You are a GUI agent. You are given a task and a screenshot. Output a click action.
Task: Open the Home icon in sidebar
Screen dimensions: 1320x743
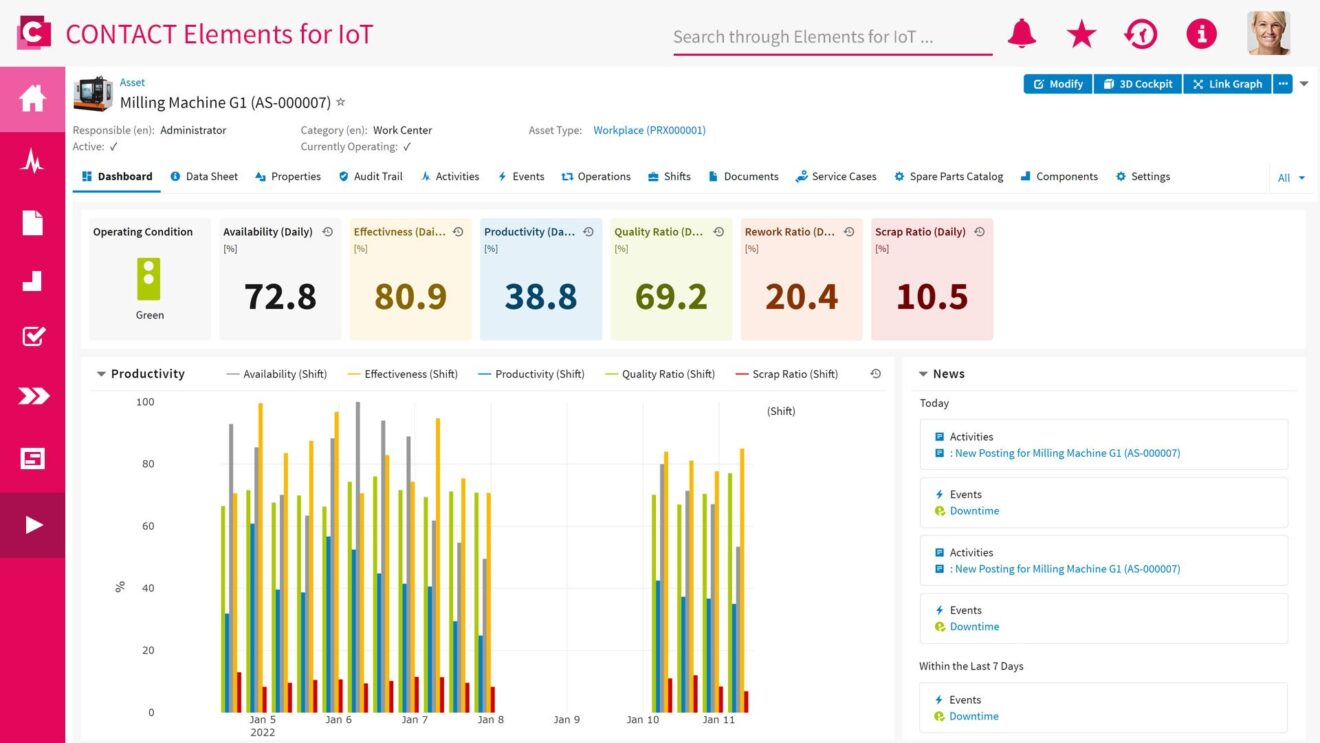point(32,97)
